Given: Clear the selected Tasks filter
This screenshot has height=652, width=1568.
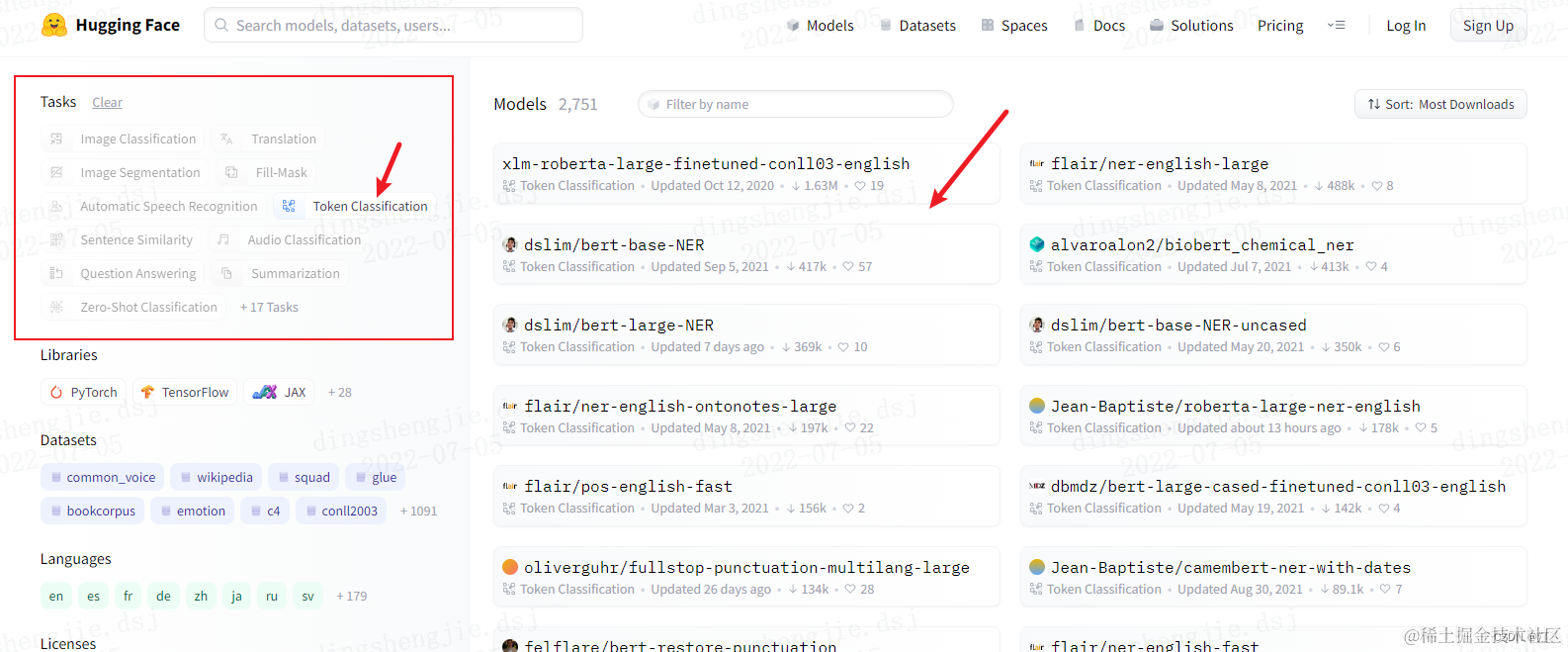Looking at the screenshot, I should 107,102.
